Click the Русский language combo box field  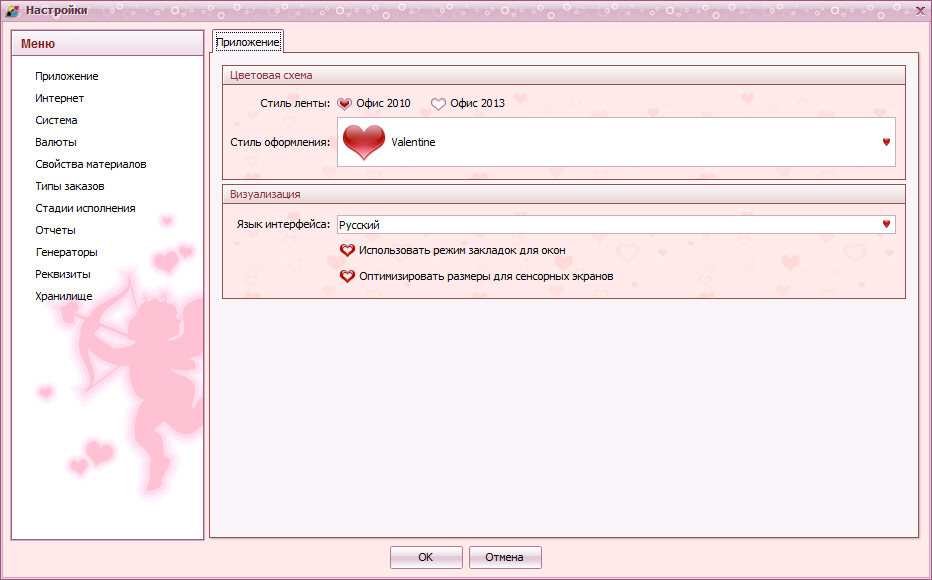pyautogui.click(x=616, y=225)
